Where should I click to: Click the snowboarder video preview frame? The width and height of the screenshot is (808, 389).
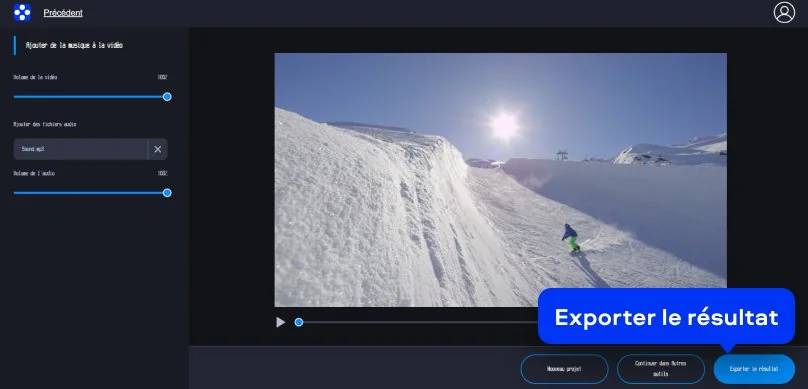coord(500,180)
